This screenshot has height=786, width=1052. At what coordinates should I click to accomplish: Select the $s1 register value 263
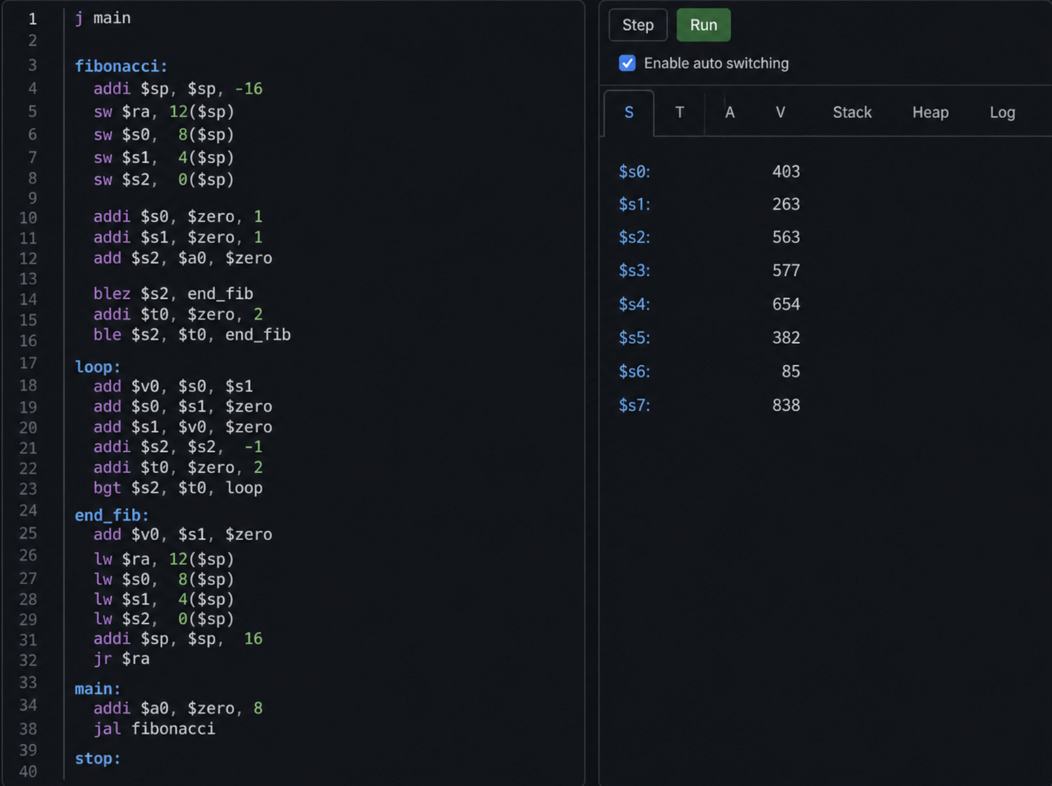pyautogui.click(x=786, y=204)
